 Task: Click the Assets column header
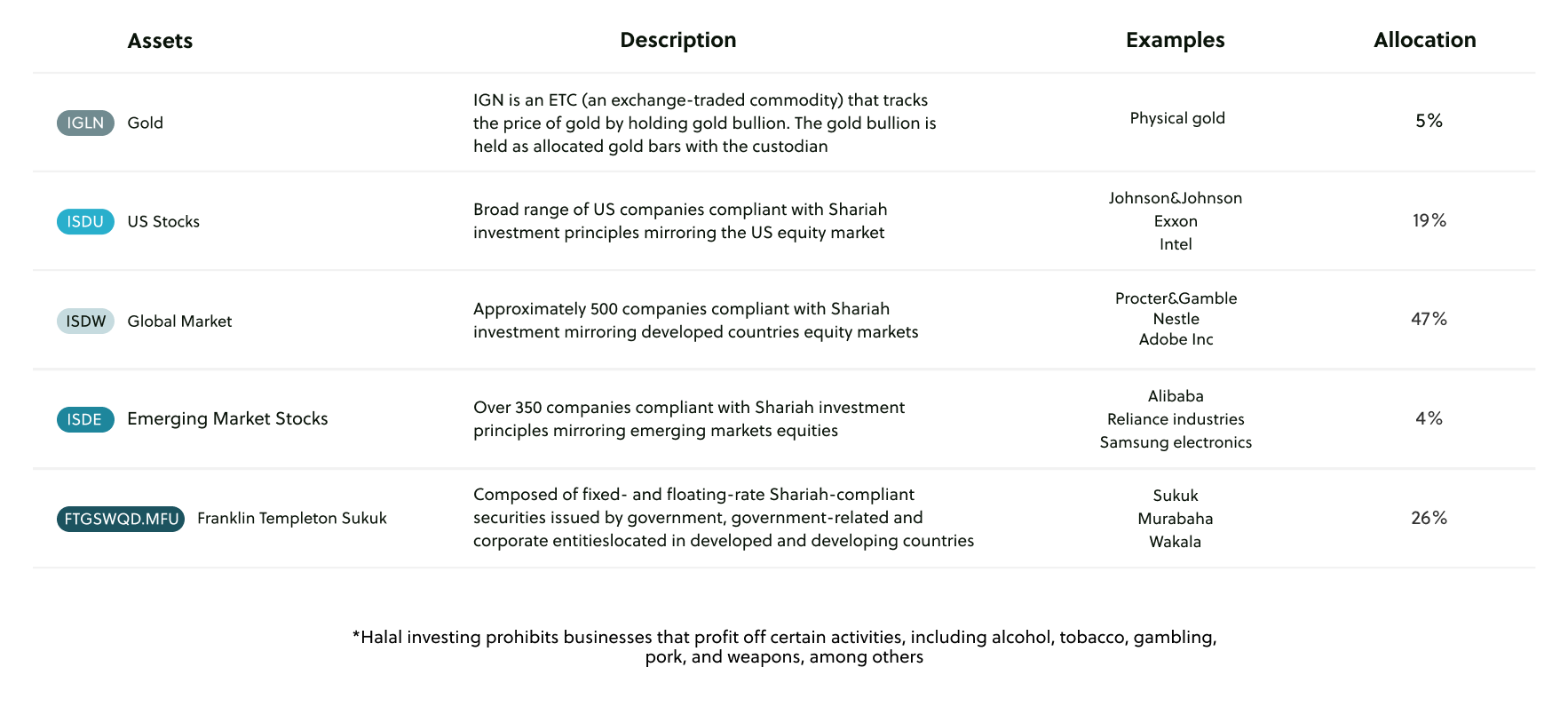pos(160,41)
